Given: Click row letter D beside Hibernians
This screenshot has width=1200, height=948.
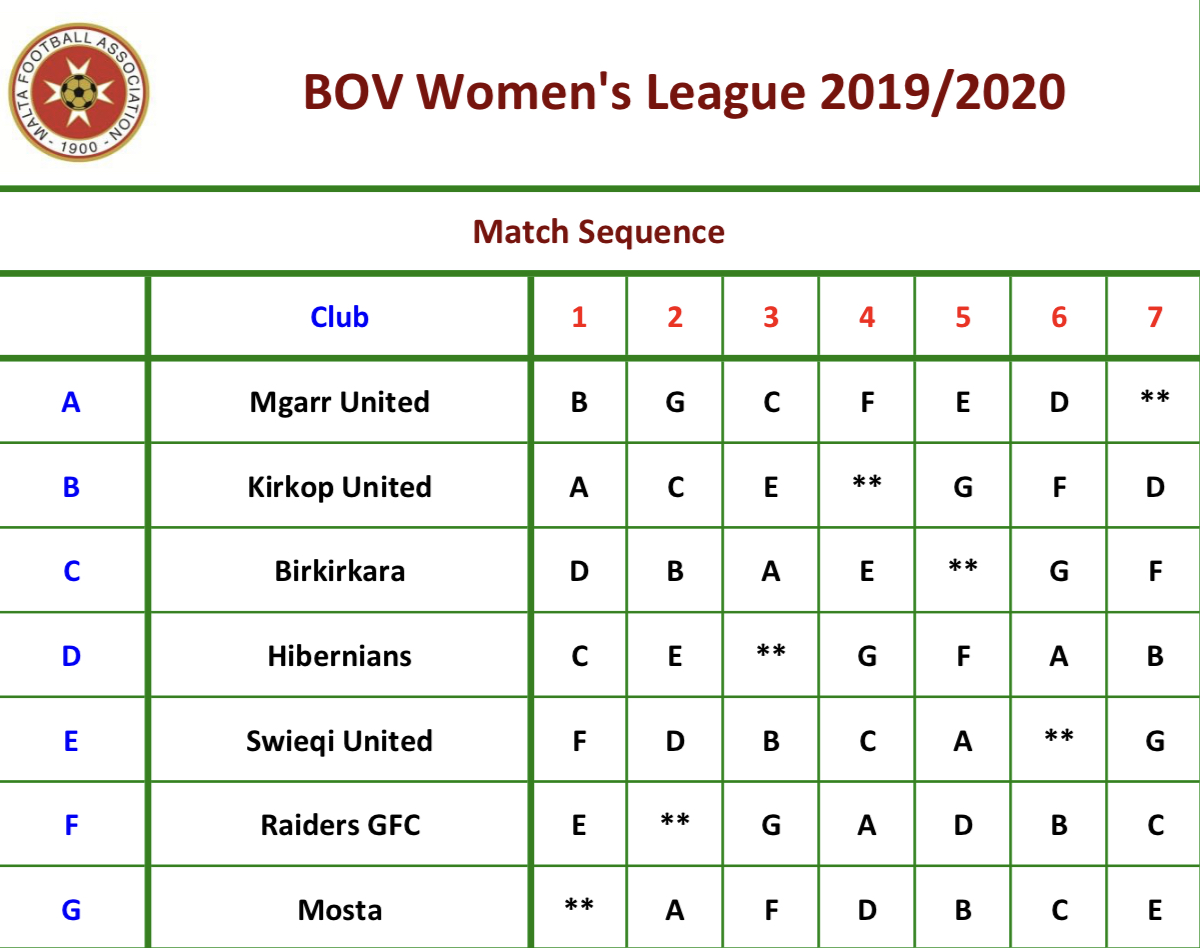Looking at the screenshot, I should pyautogui.click(x=71, y=656).
